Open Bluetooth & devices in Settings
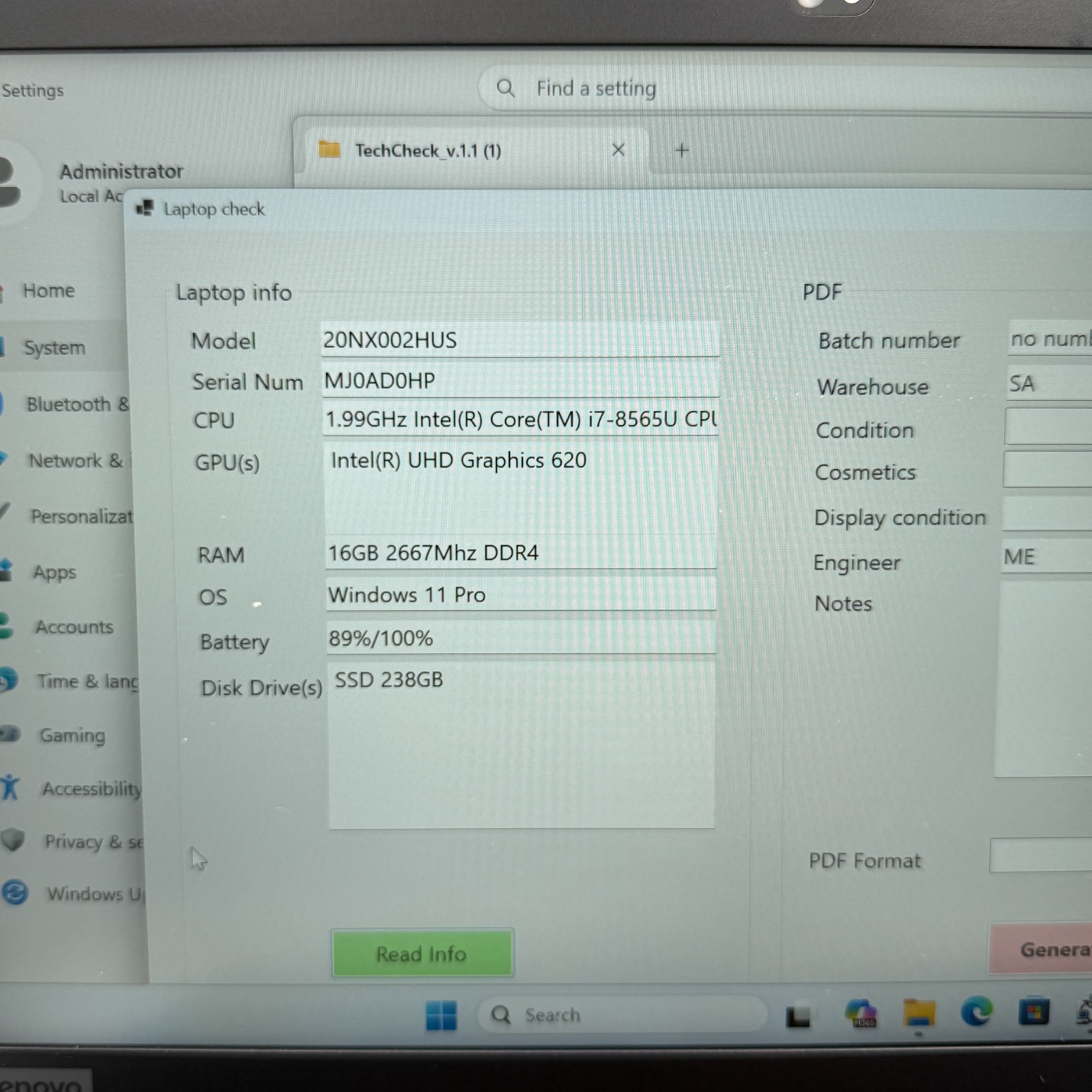Viewport: 1092px width, 1092px height. click(76, 404)
